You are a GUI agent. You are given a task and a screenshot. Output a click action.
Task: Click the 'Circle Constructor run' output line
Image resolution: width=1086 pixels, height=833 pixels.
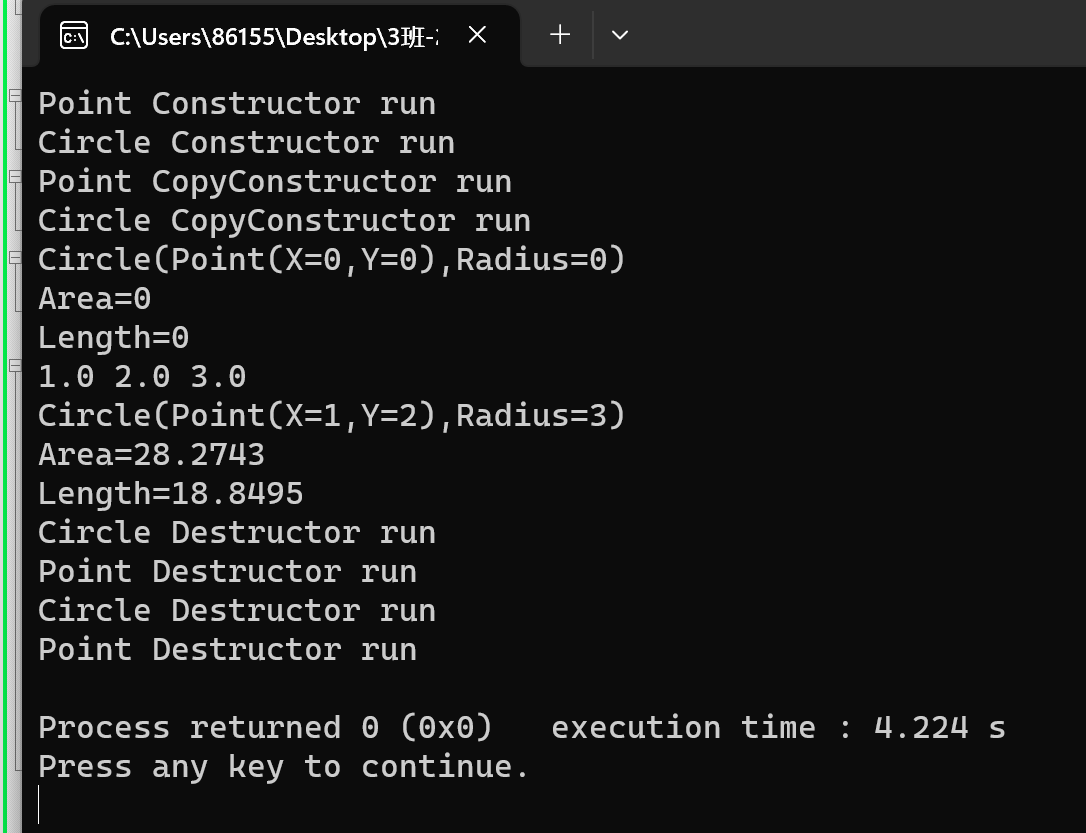[246, 143]
